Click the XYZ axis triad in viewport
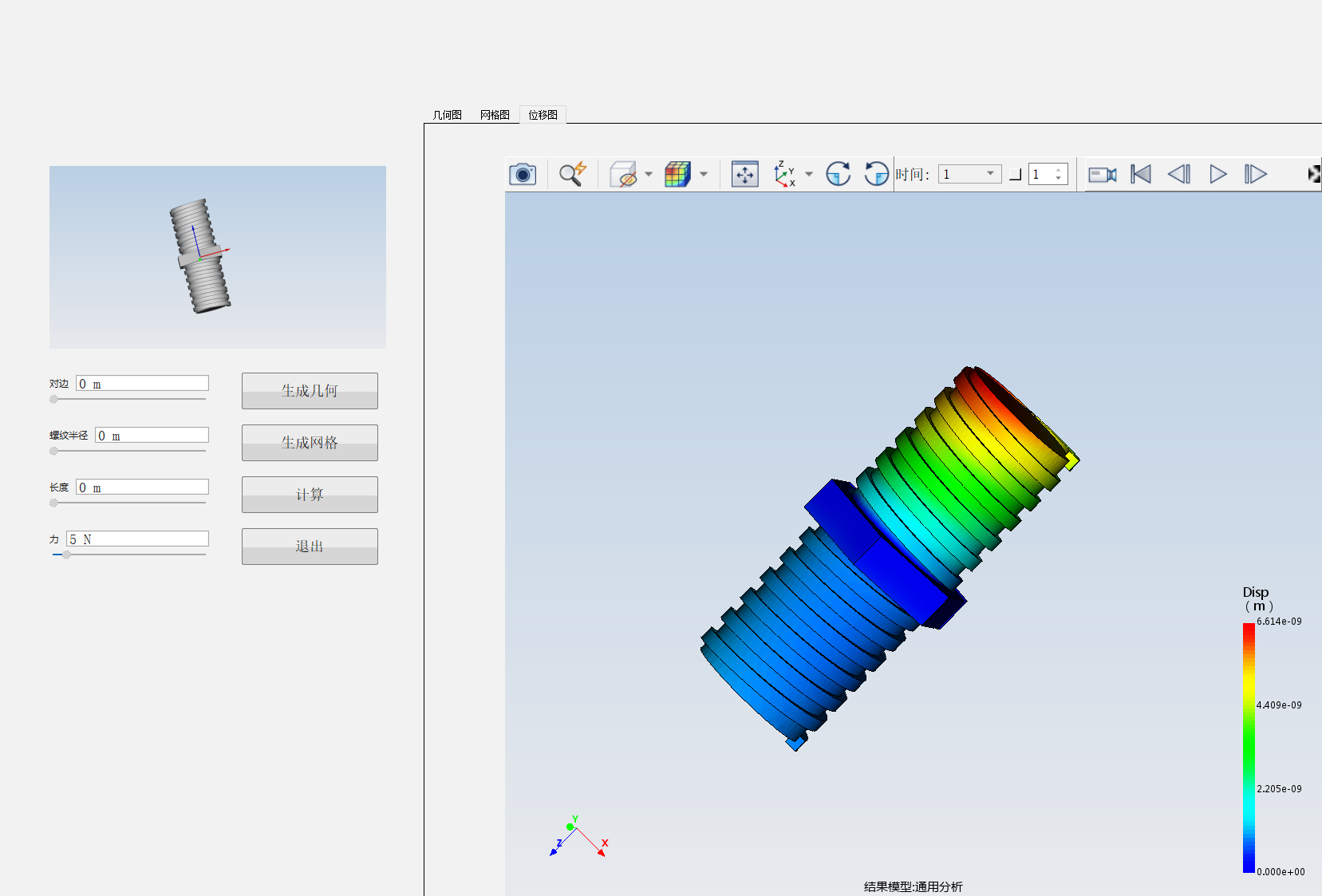The width and height of the screenshot is (1322, 896). 578,837
